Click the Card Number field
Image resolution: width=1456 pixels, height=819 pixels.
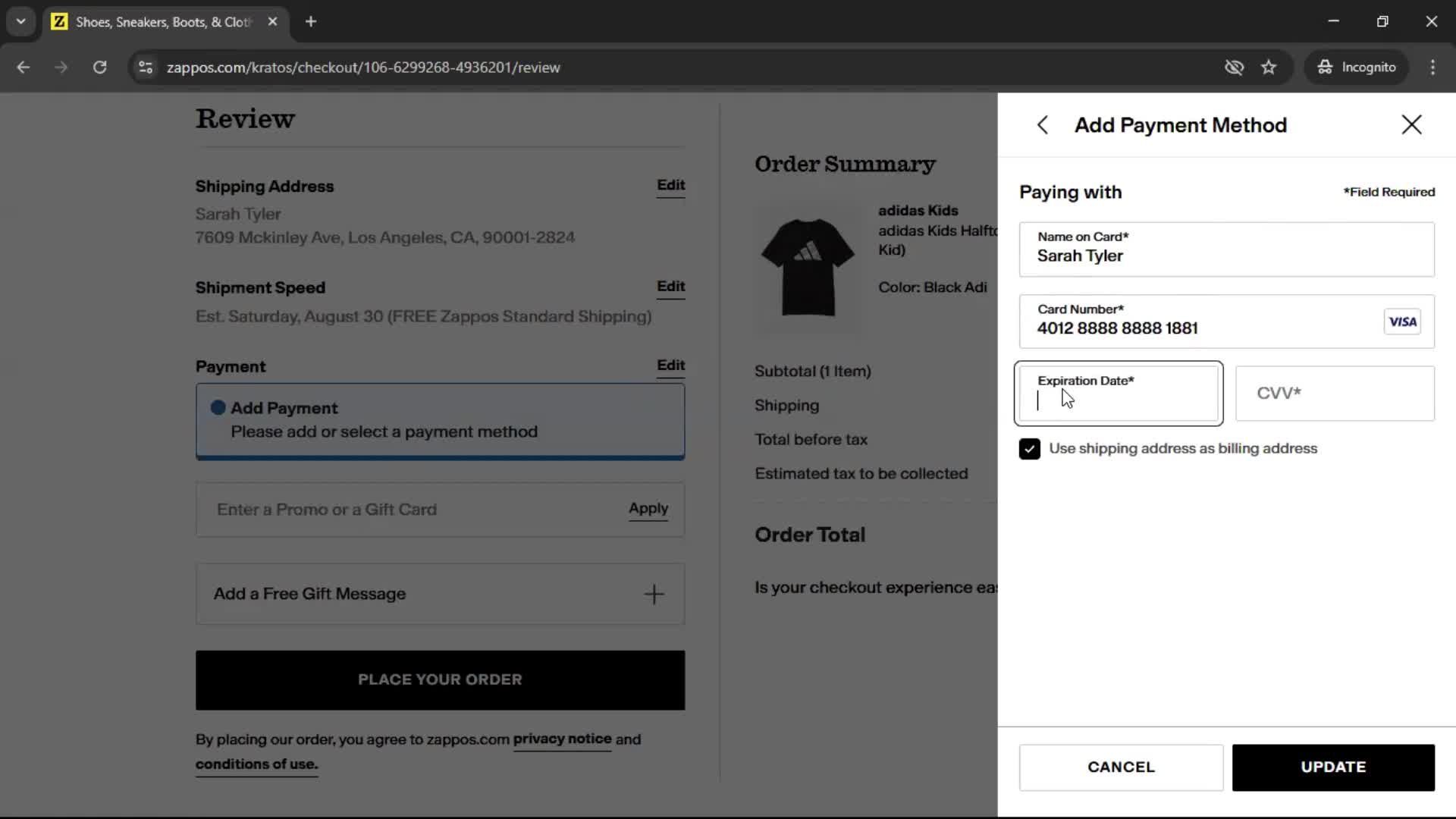tap(1226, 322)
